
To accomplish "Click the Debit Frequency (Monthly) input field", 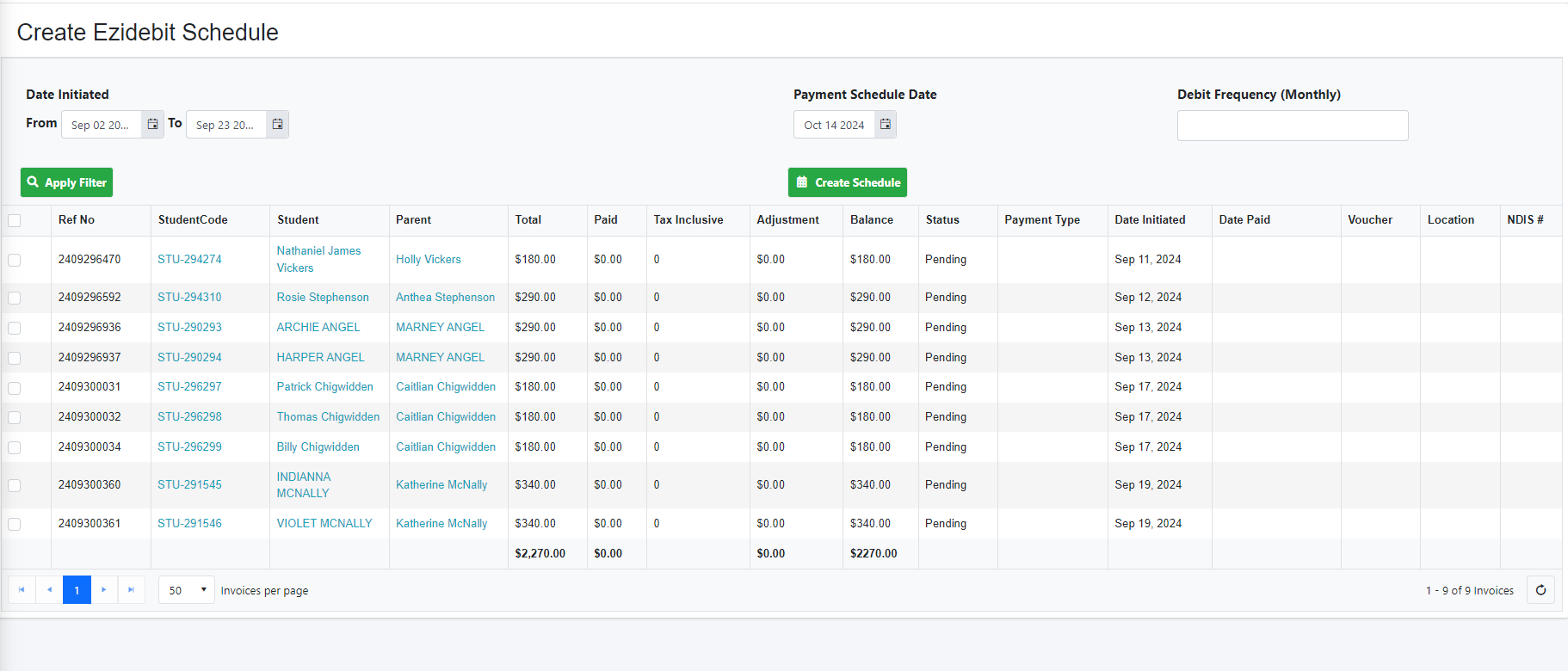I will click(1293, 126).
